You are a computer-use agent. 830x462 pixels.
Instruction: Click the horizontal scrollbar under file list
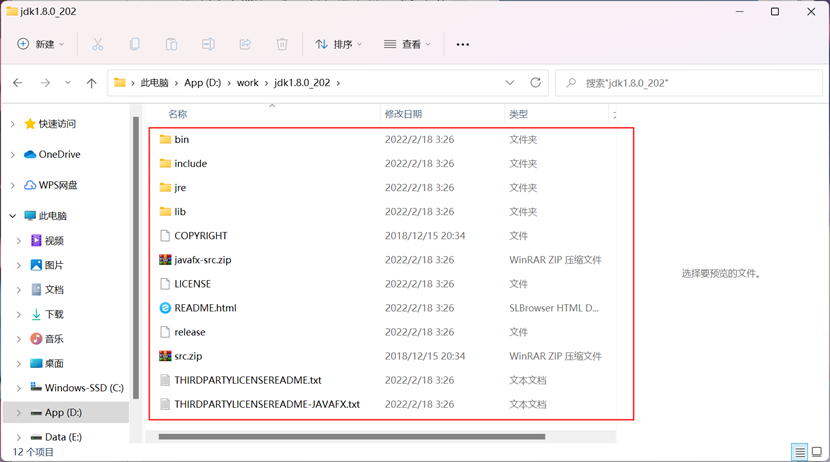click(x=351, y=437)
